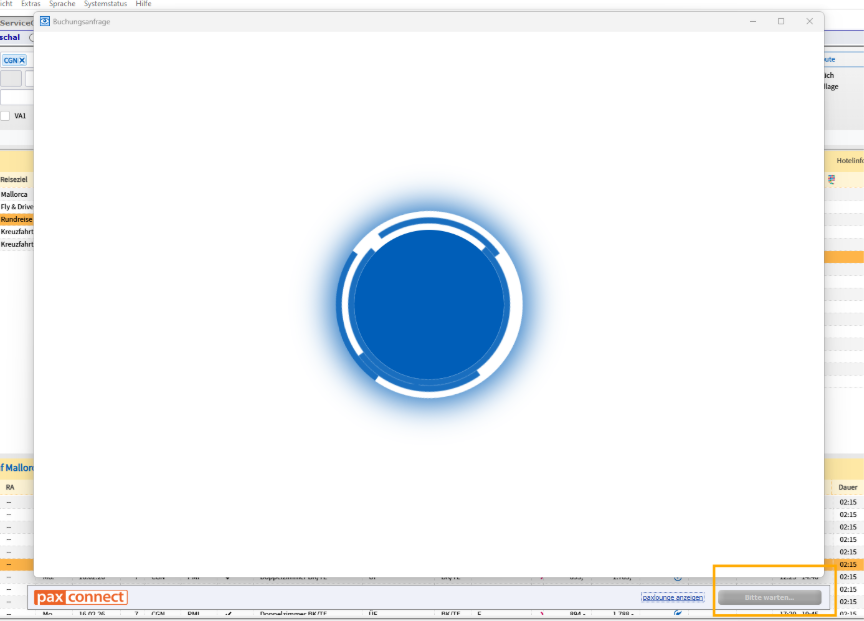Open the Systemstatus menu
This screenshot has width=864, height=621.
click(104, 3)
